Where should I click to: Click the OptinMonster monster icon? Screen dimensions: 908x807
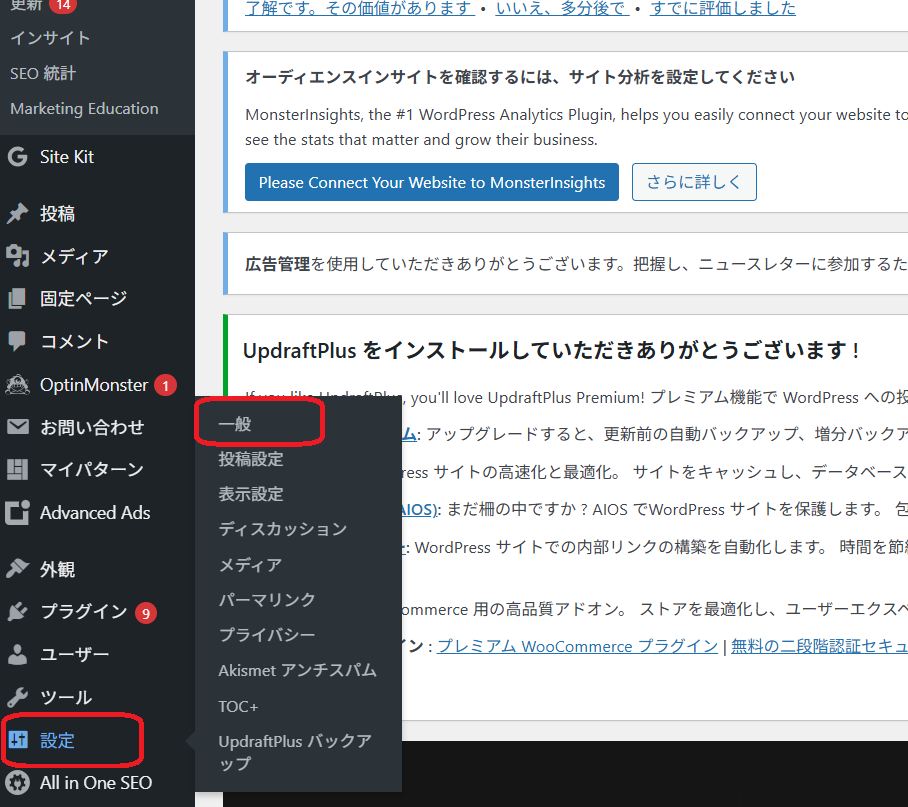[x=17, y=384]
